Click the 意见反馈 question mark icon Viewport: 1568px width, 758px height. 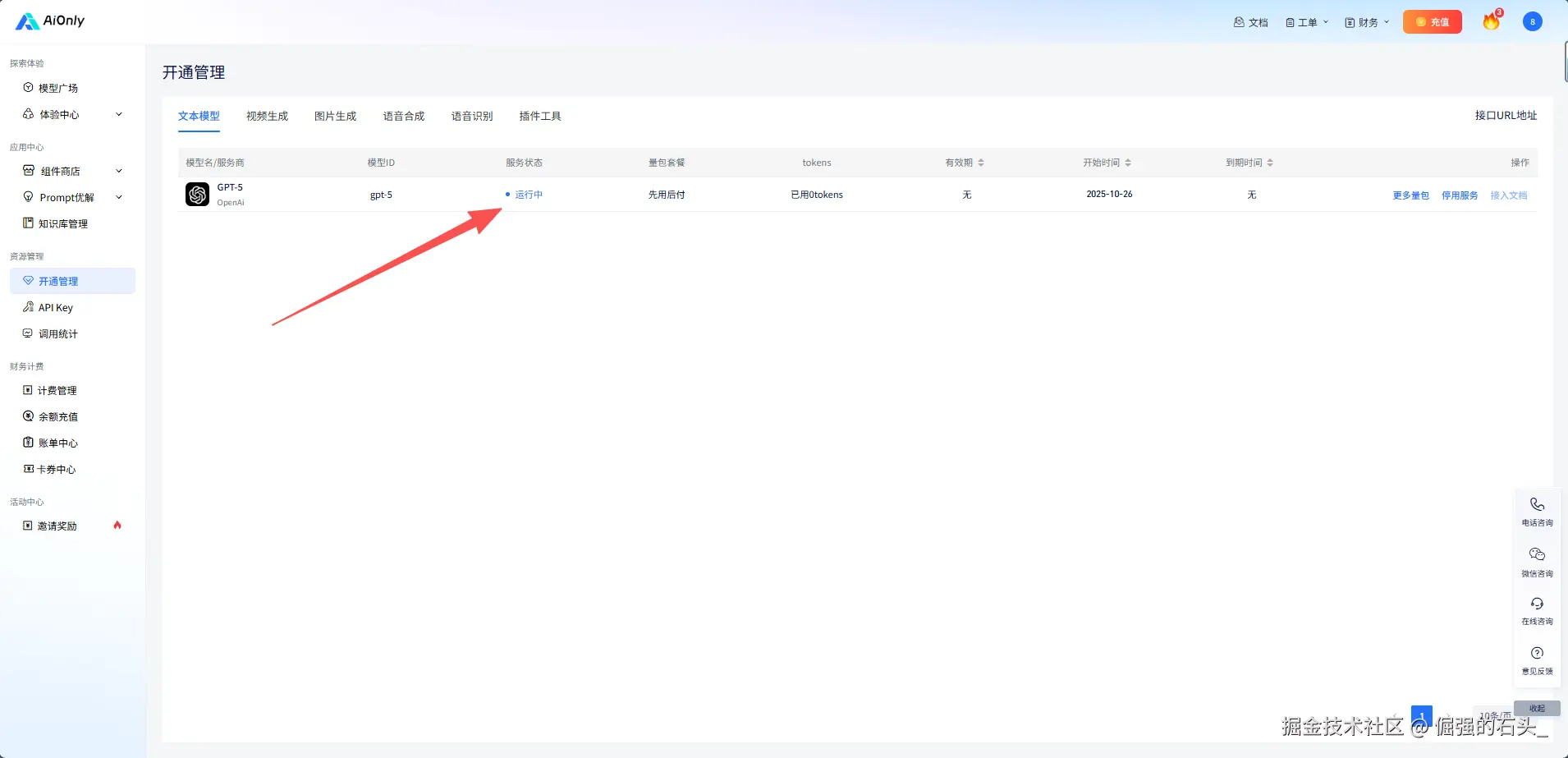[x=1537, y=653]
